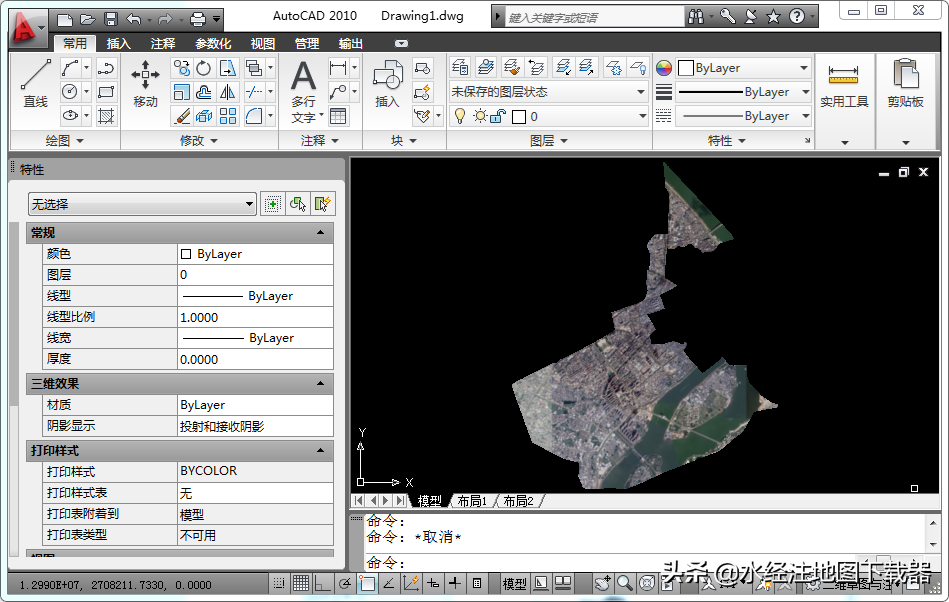Activate the Move (移动) tool
949x602 pixels.
coord(145,83)
